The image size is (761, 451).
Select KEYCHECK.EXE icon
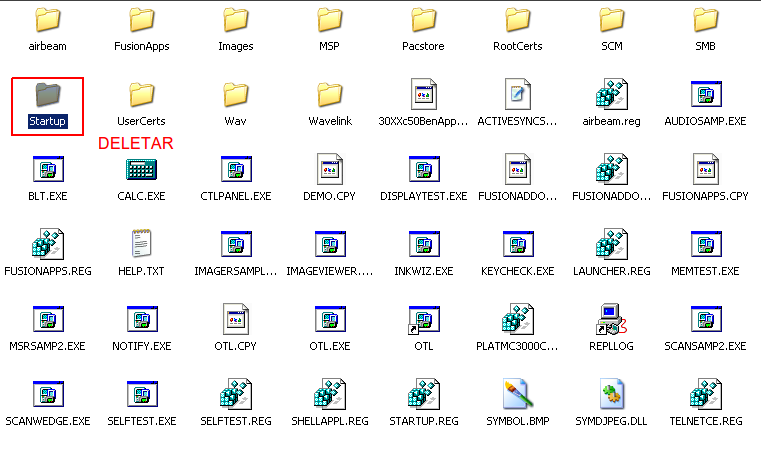click(518, 244)
